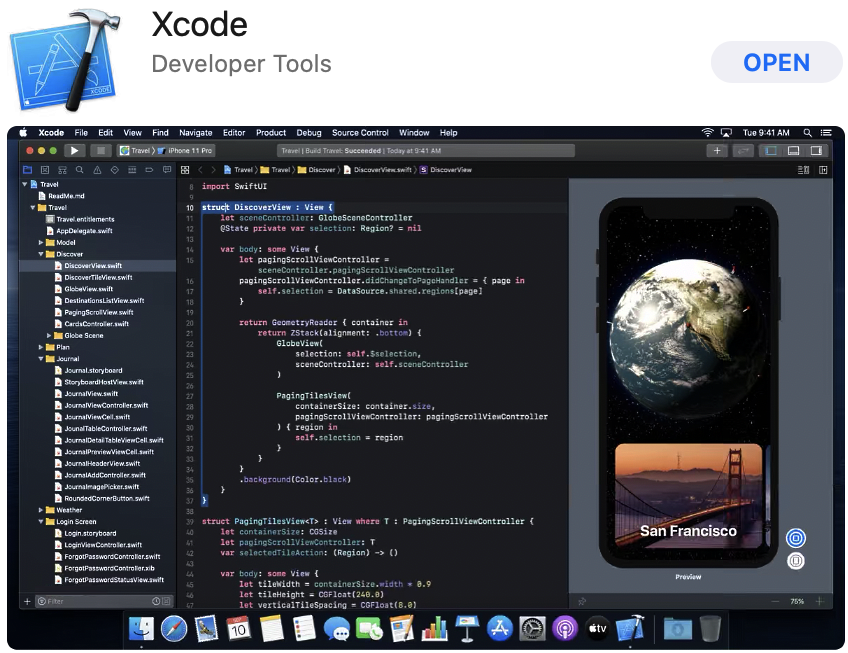Screen dimensions: 848x653
Task: Go forward in the editor history
Action: point(214,170)
